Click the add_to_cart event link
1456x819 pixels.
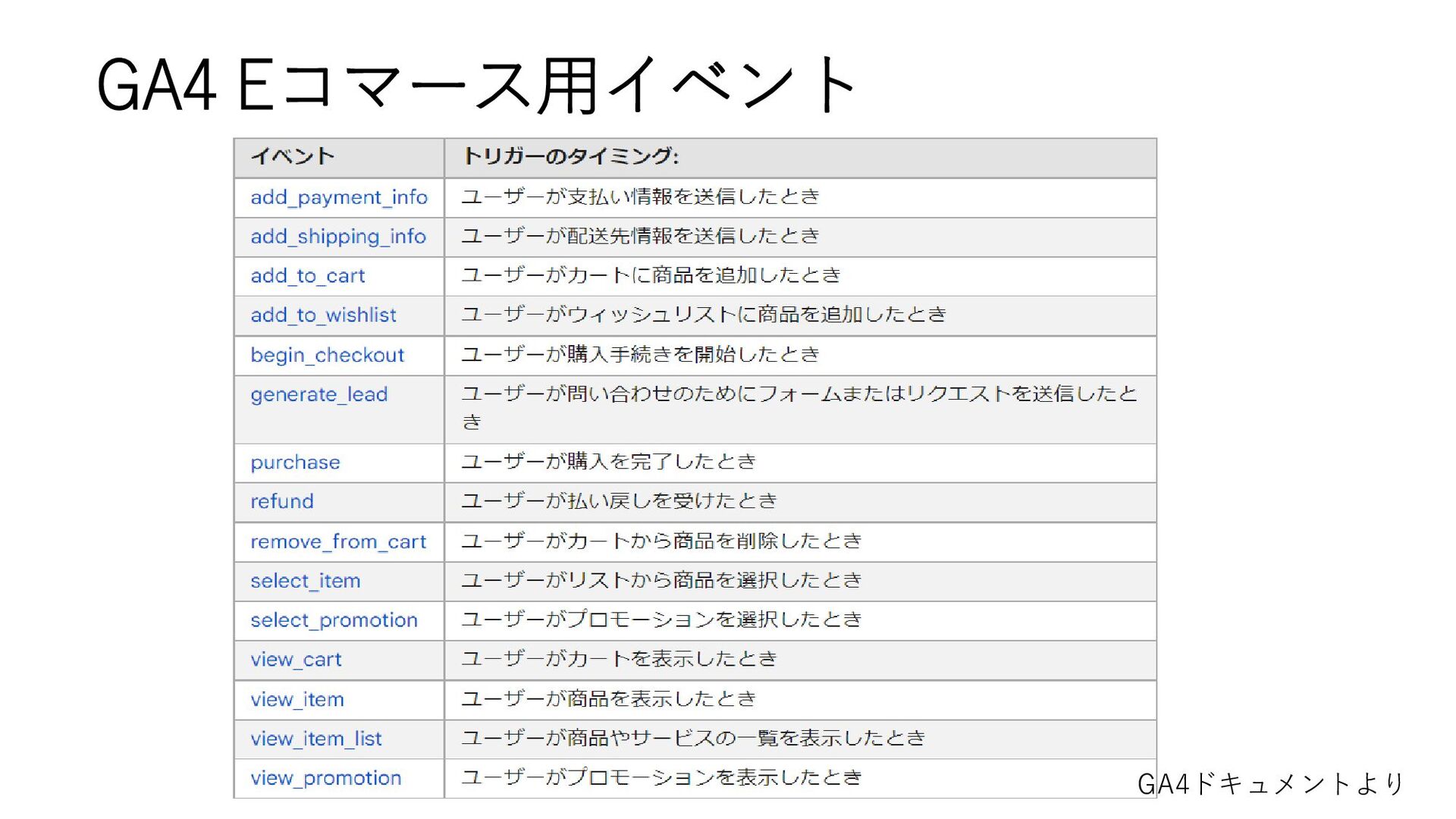(307, 276)
